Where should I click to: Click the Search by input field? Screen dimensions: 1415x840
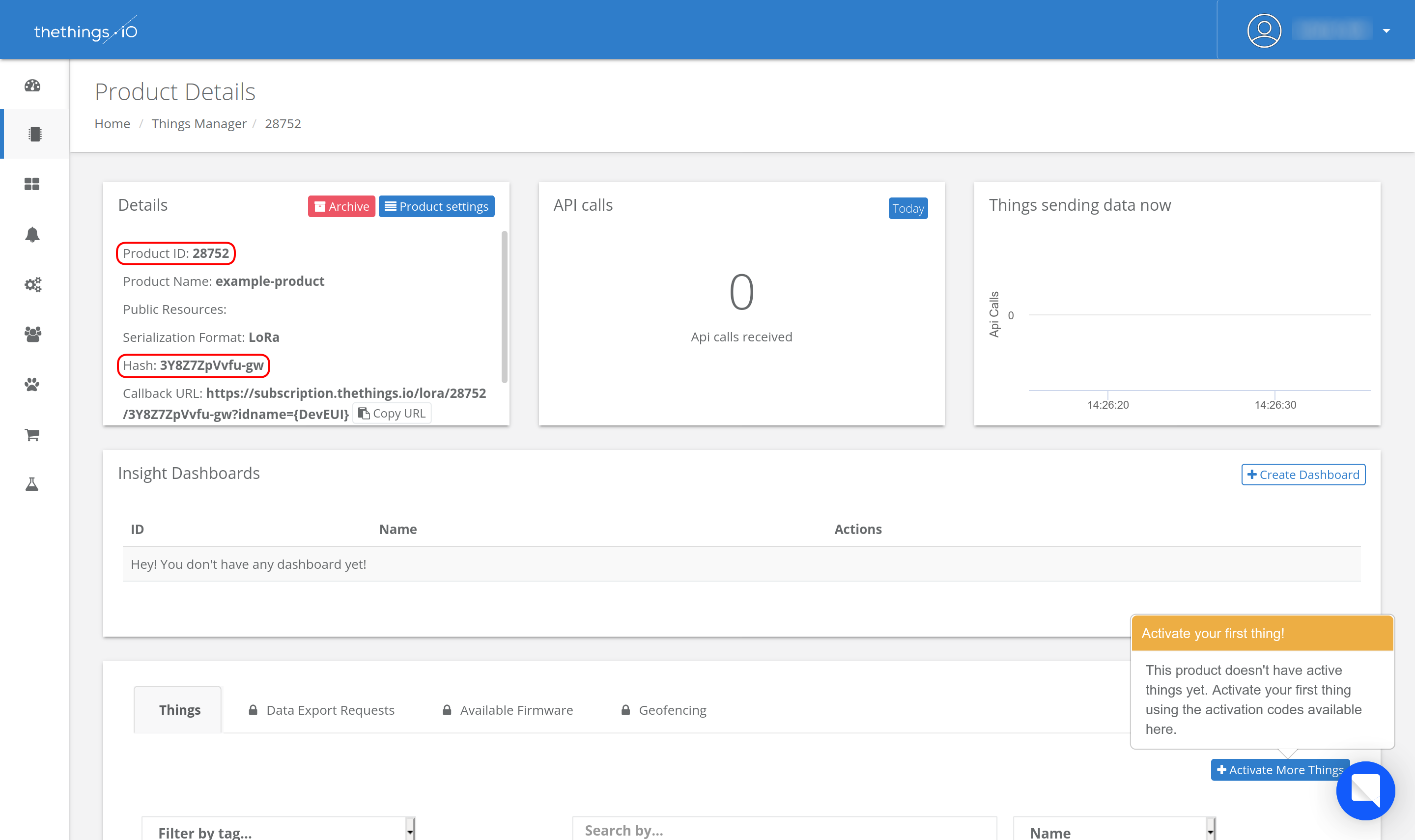[x=784, y=830]
